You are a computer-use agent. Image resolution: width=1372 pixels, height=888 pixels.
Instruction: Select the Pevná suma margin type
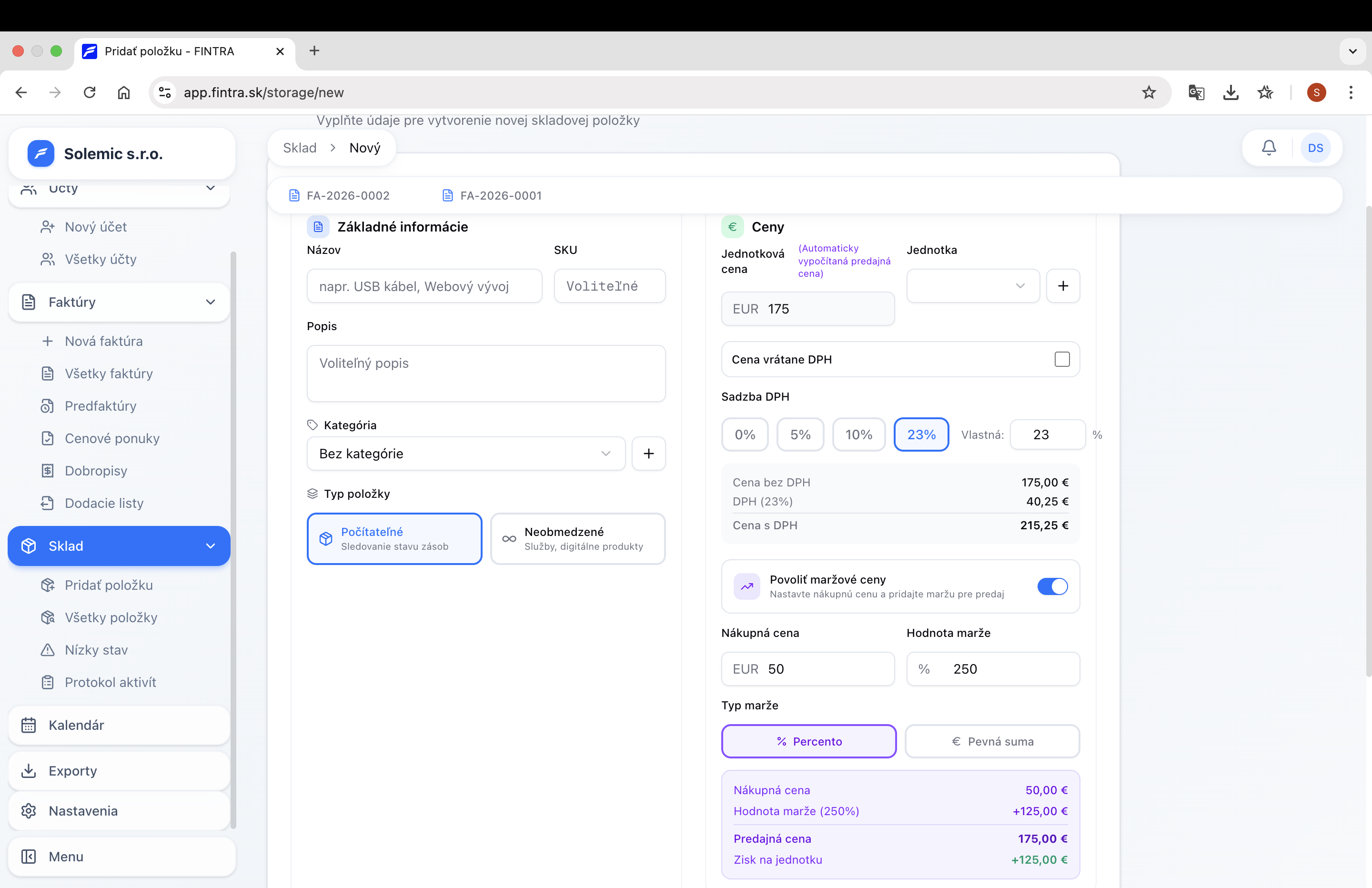click(x=992, y=741)
